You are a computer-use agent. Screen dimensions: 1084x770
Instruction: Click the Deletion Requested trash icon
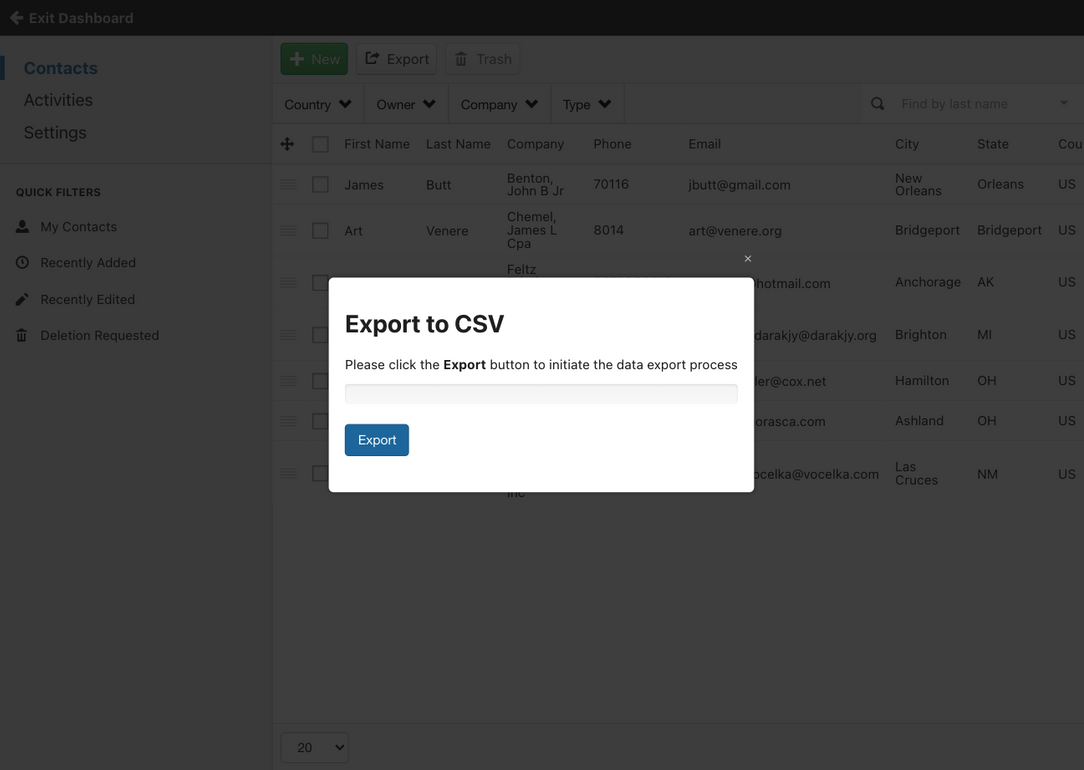pos(22,335)
